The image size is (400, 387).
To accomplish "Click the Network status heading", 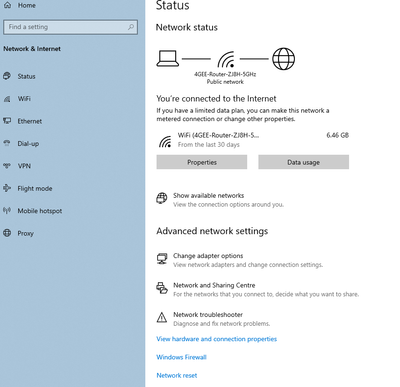I will click(187, 27).
